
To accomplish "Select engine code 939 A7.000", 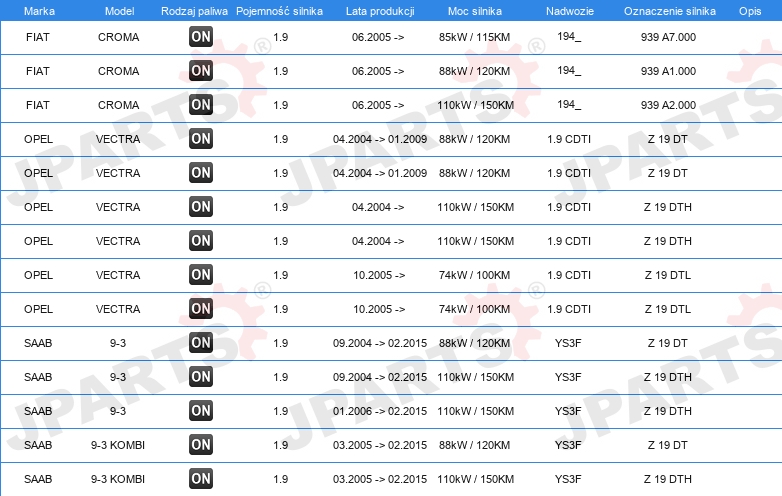I will 668,37.
